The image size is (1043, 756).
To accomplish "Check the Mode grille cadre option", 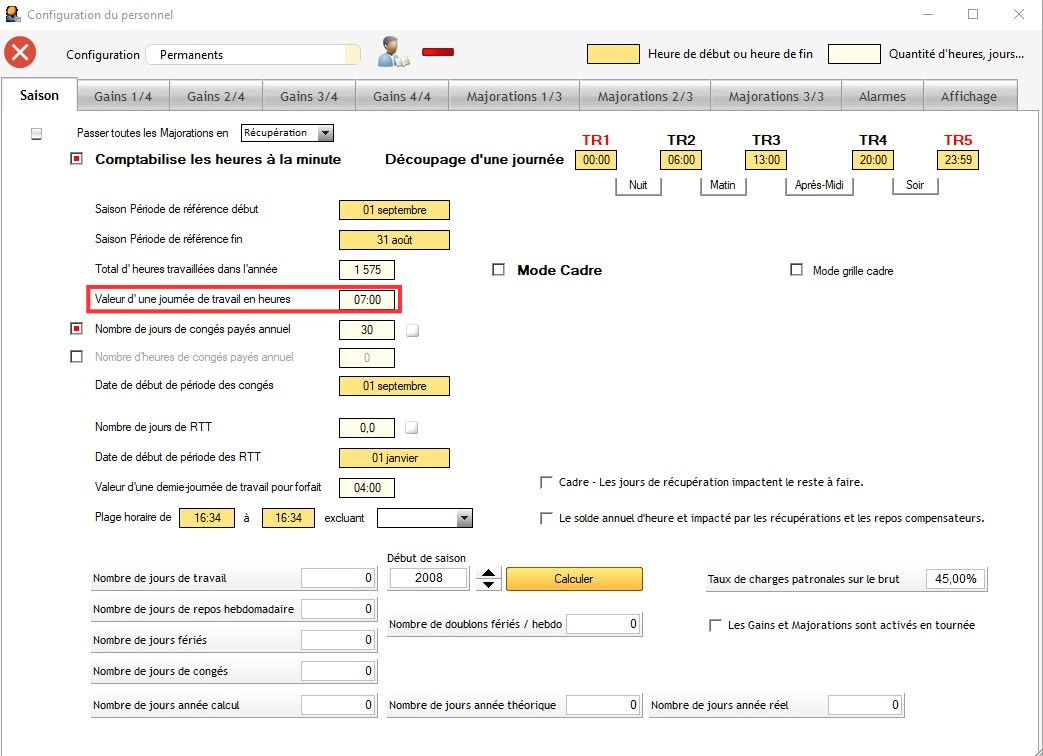I will 796,270.
